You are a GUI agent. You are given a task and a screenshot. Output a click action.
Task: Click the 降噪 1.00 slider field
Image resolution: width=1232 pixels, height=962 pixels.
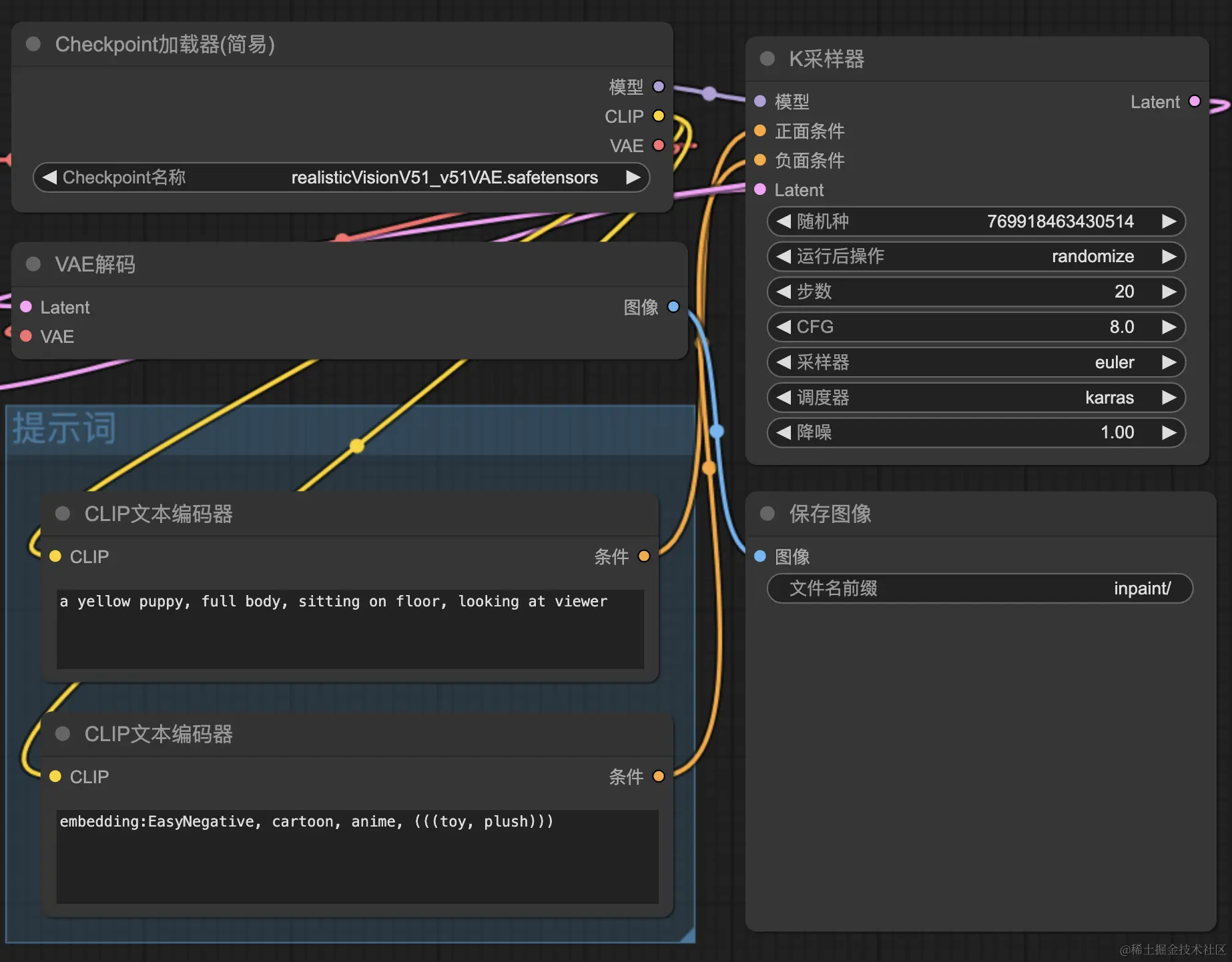click(x=976, y=432)
